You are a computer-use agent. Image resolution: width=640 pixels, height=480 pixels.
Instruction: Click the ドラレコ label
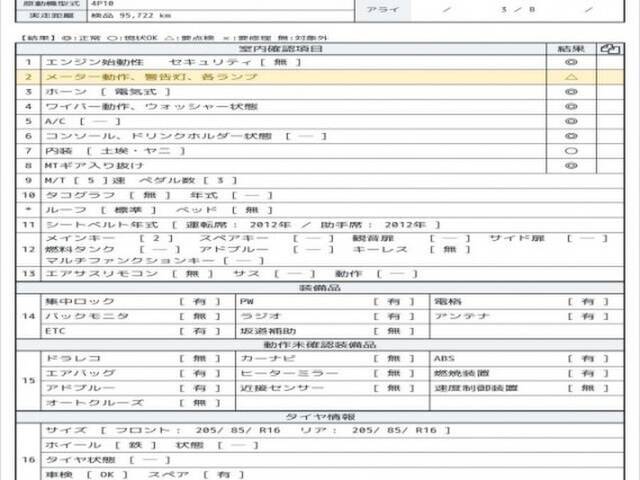[73, 358]
